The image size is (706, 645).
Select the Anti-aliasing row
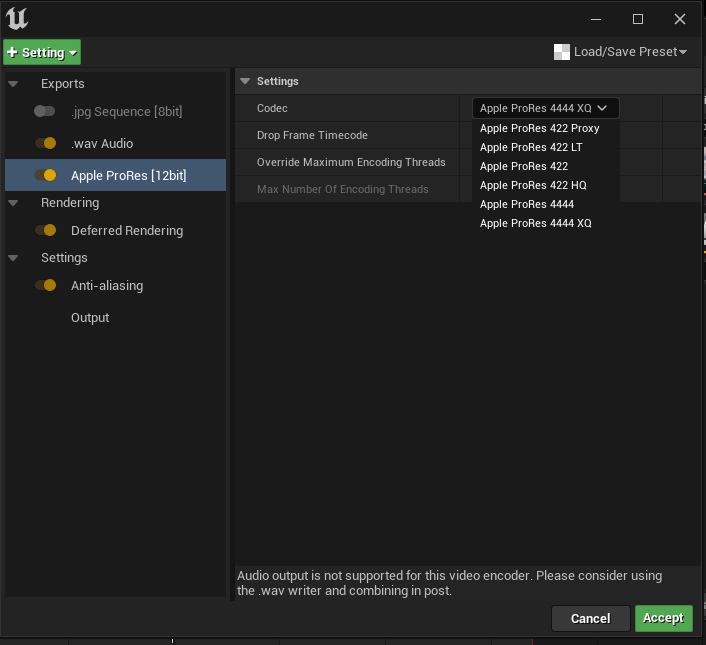coord(116,285)
